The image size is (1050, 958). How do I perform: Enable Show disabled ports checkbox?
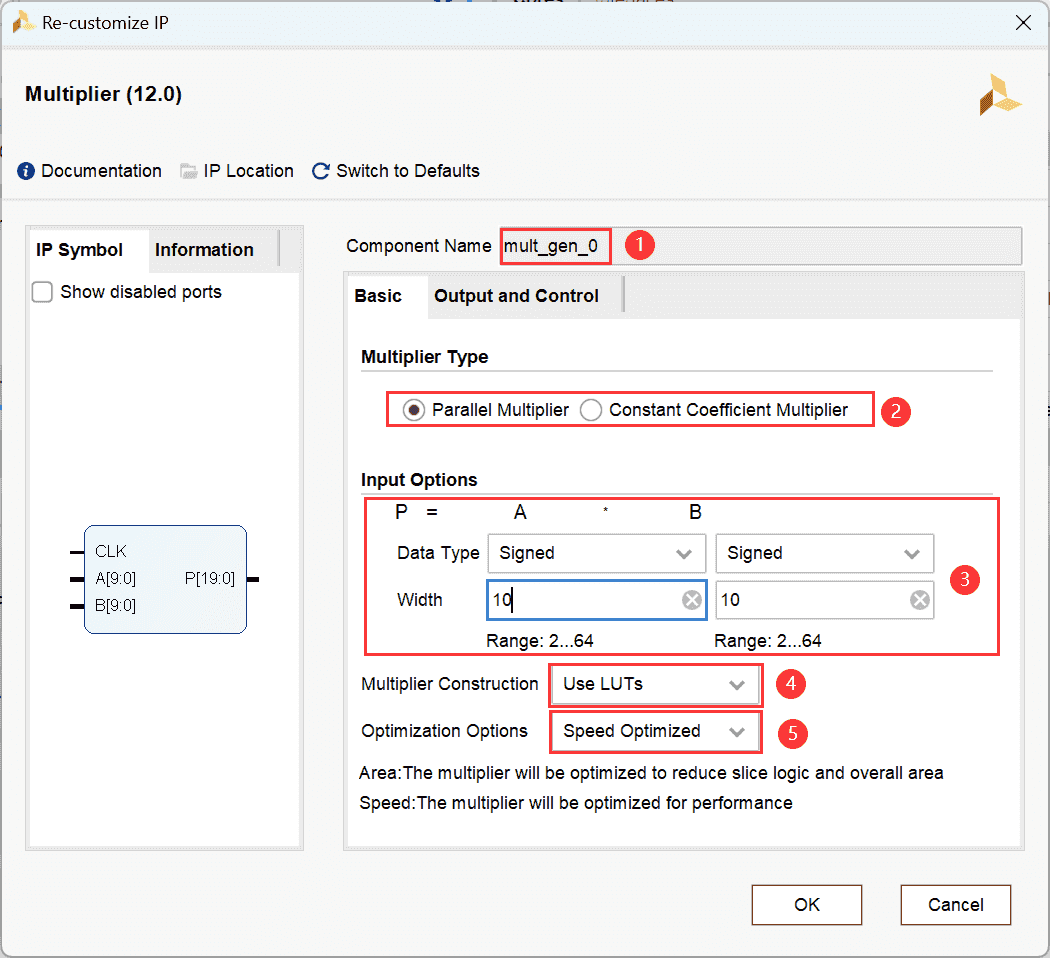[x=42, y=292]
